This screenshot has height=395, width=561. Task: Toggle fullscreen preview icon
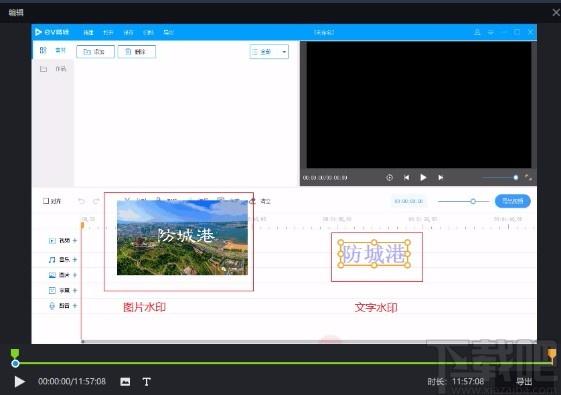[x=528, y=177]
